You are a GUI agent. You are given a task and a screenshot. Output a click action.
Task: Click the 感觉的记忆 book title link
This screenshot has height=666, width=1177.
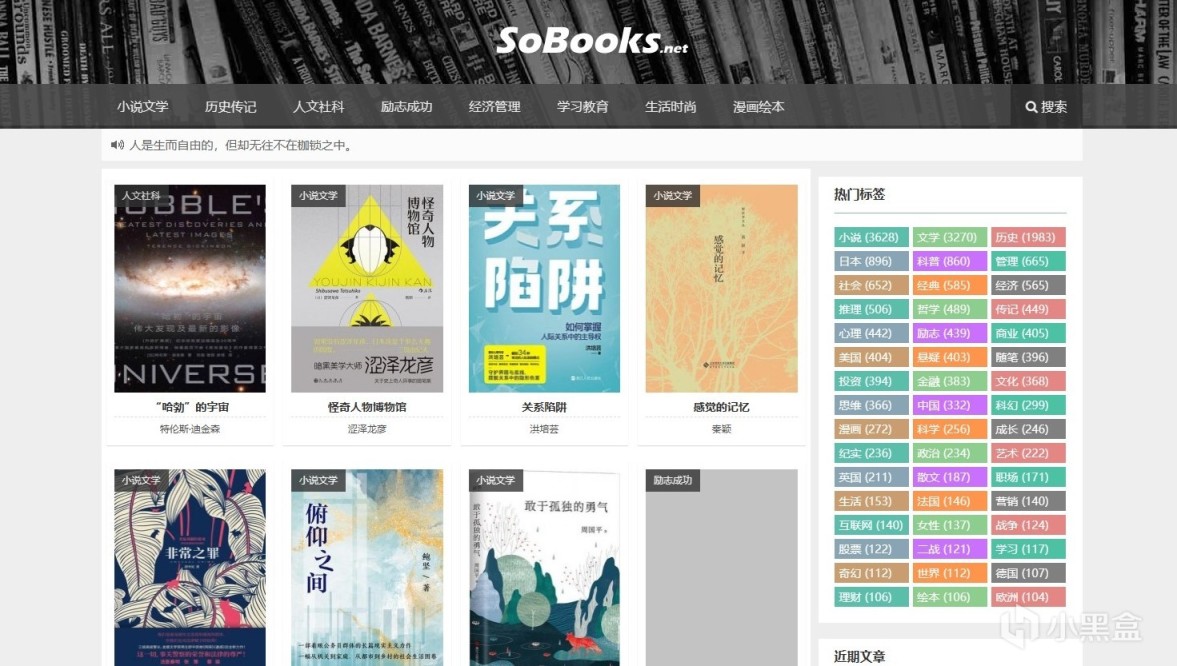[721, 407]
